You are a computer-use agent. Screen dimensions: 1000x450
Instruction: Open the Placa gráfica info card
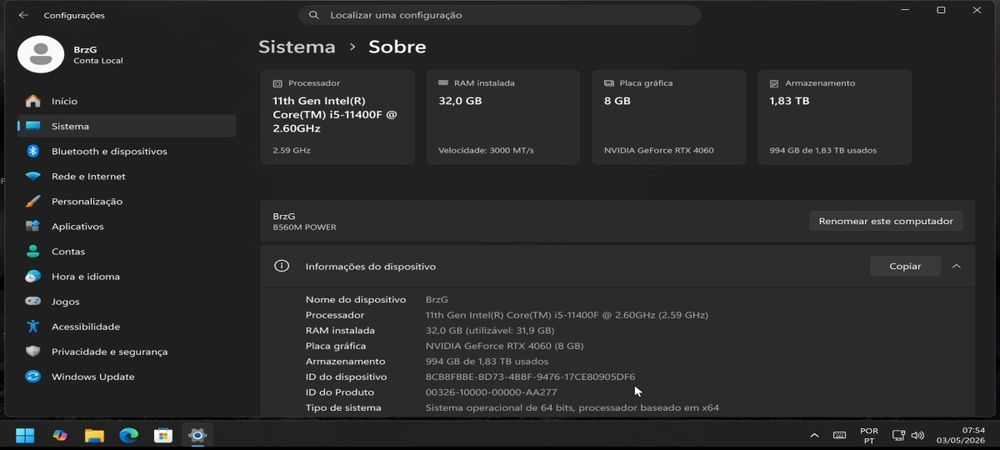tap(669, 117)
